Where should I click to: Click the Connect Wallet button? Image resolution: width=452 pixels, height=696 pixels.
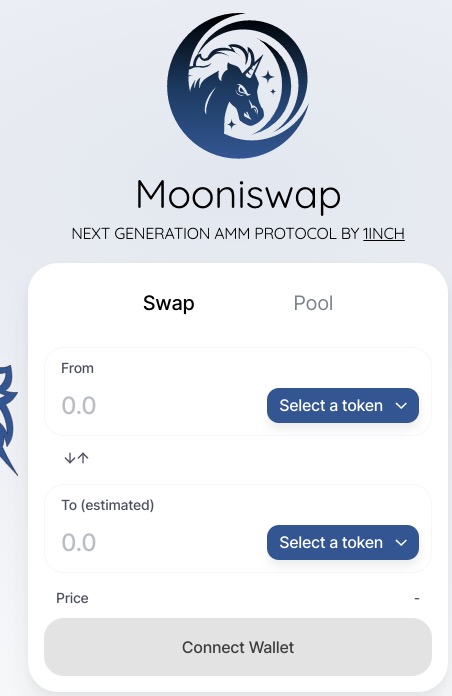pos(238,647)
